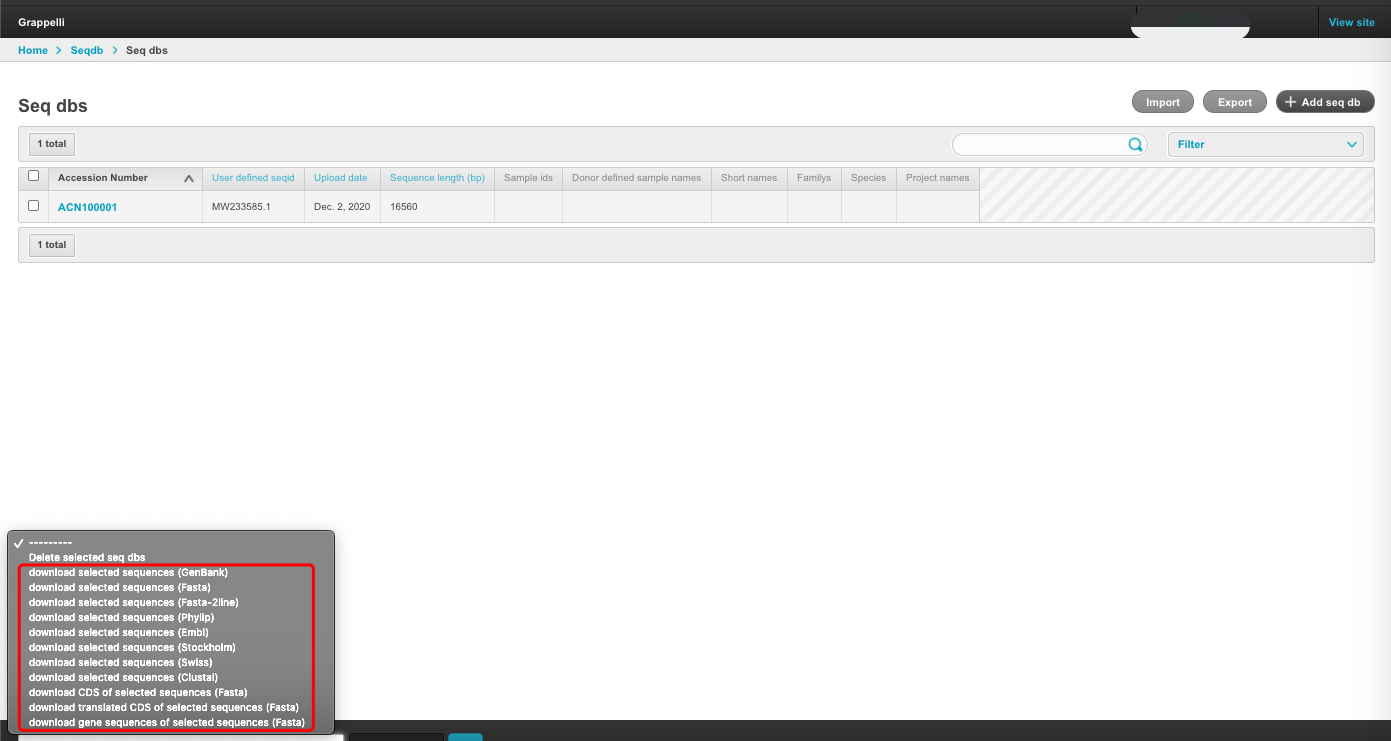Click the Import button
This screenshot has height=741, width=1391.
1163,102
